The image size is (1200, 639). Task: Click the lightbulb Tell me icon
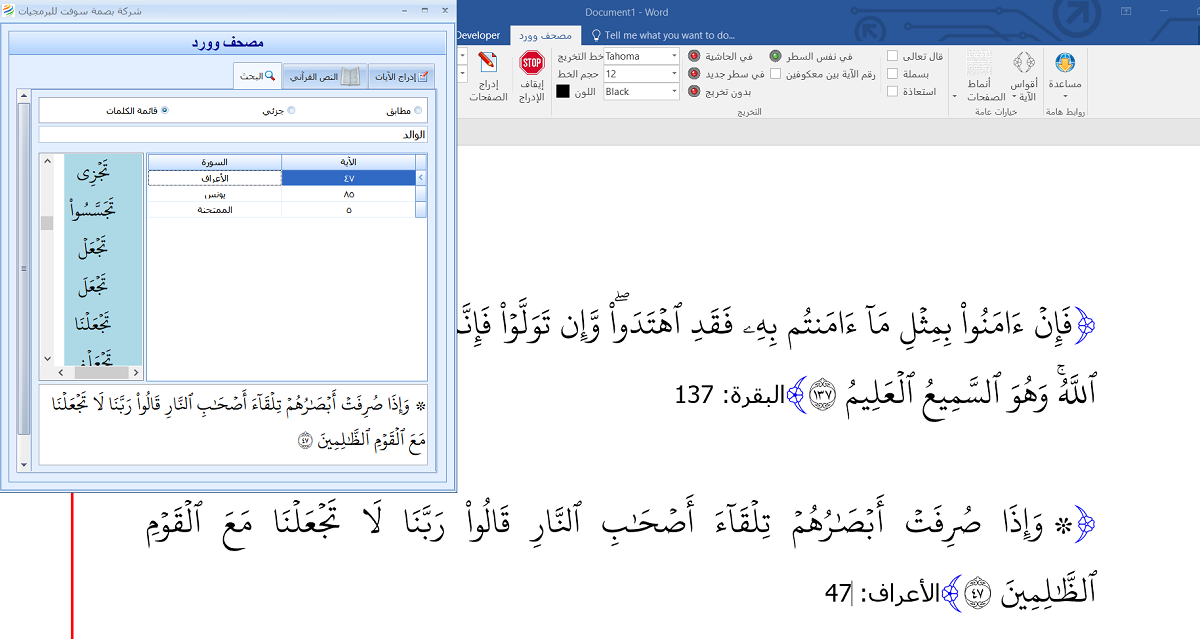click(595, 35)
